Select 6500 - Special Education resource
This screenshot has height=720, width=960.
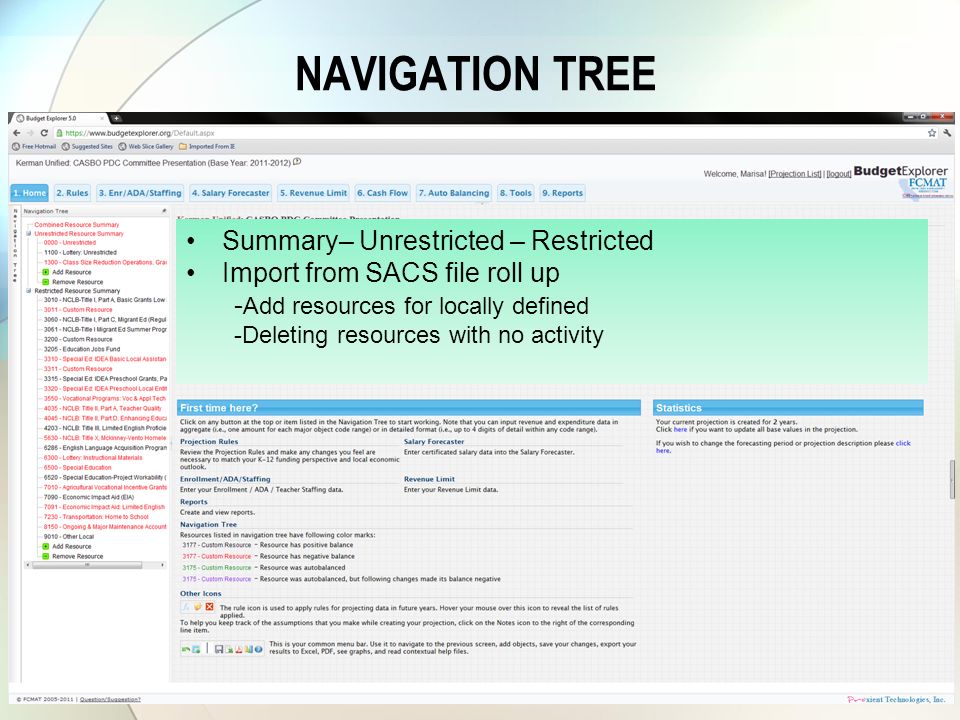pyautogui.click(x=77, y=467)
